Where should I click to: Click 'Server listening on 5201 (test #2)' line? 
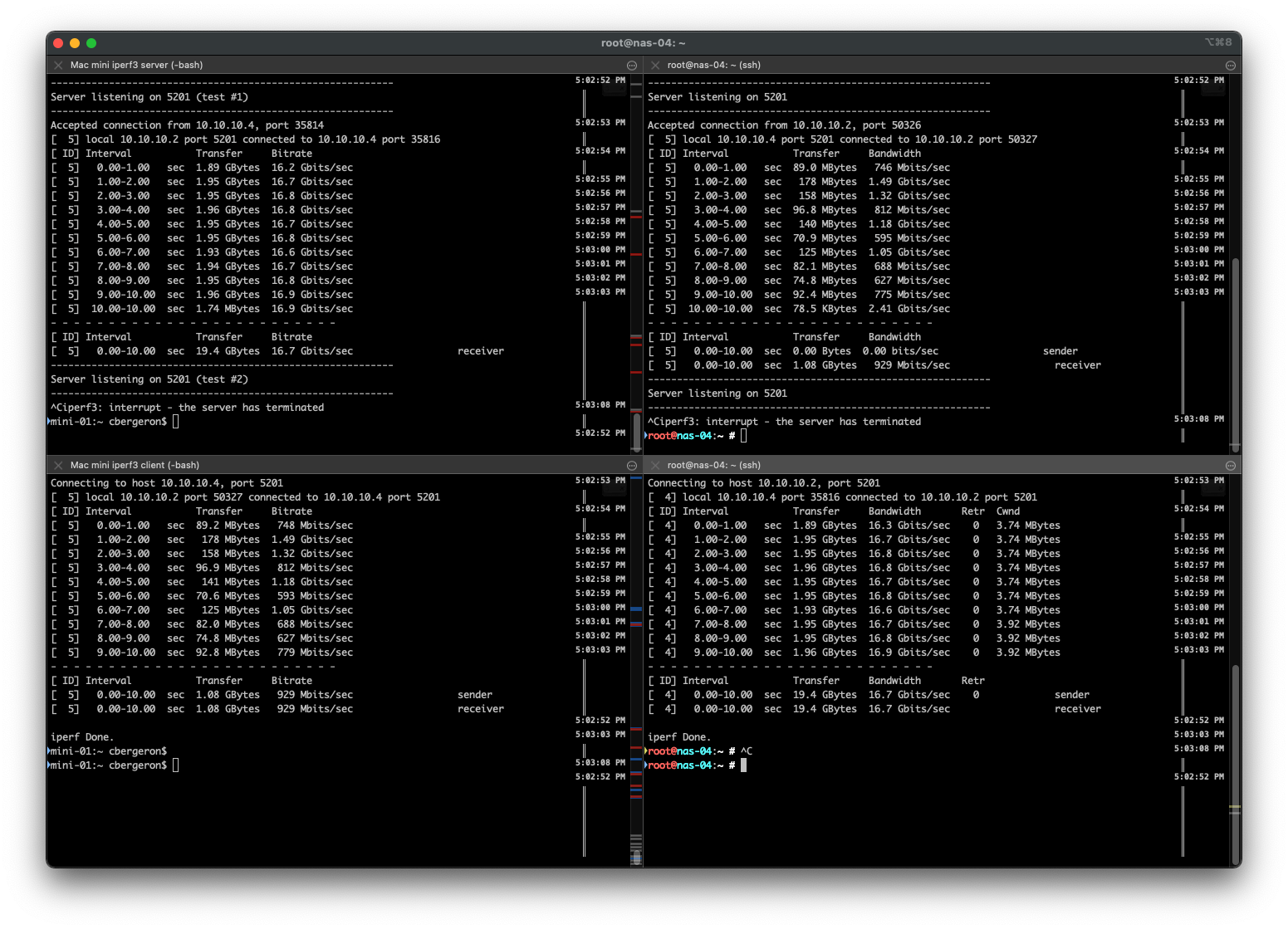(149, 379)
